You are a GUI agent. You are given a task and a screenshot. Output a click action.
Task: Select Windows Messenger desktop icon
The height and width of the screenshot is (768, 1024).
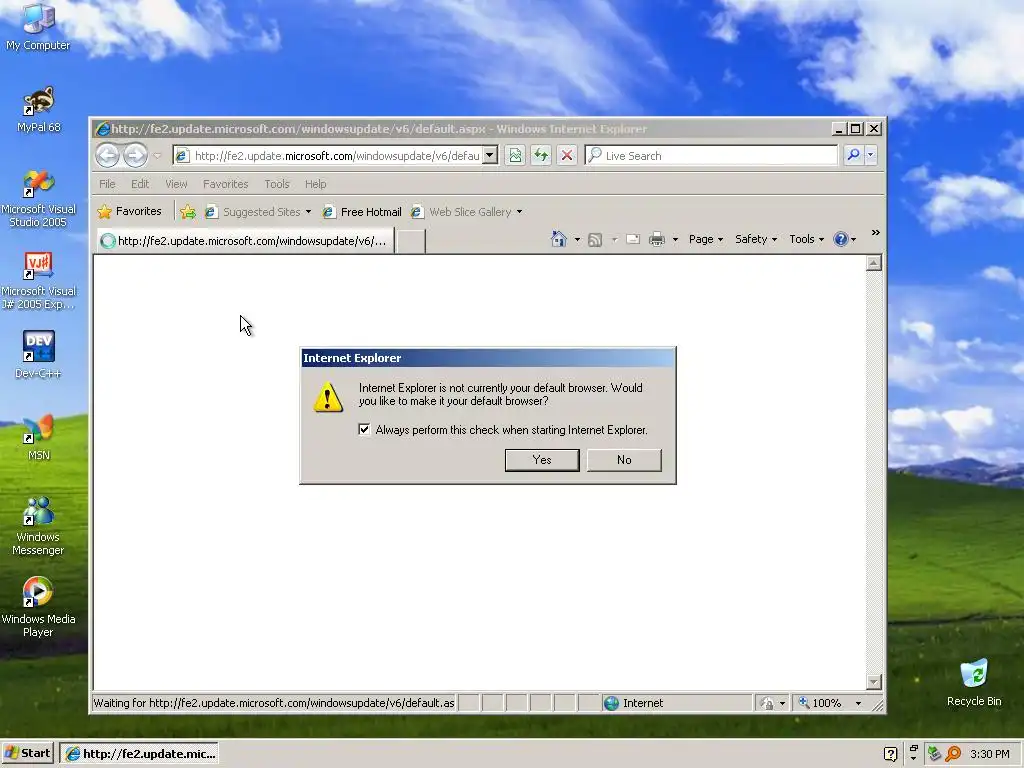tap(38, 526)
